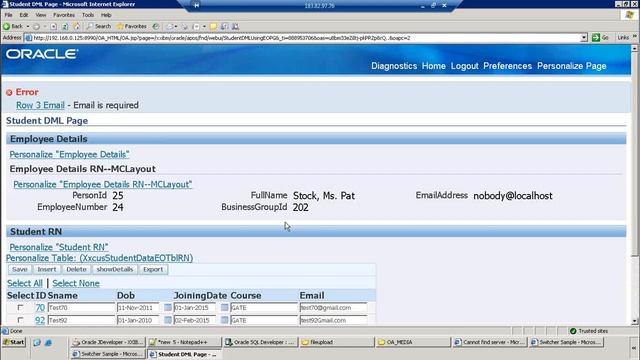Click the Home icon in browser toolbar

pyautogui.click(x=76, y=26)
